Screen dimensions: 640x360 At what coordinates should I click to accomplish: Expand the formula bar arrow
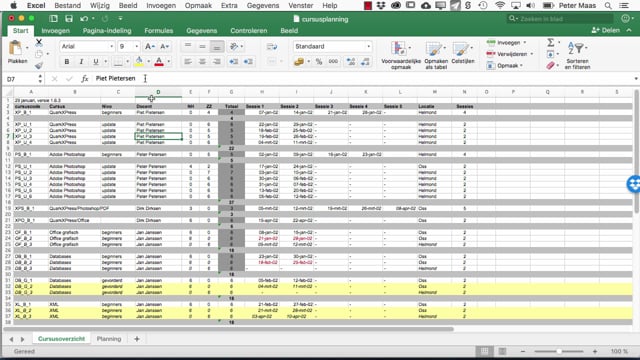click(636, 79)
